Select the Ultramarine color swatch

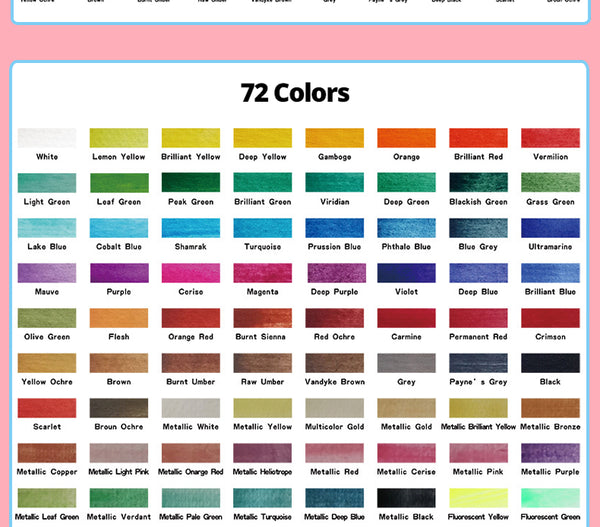pyautogui.click(x=550, y=228)
